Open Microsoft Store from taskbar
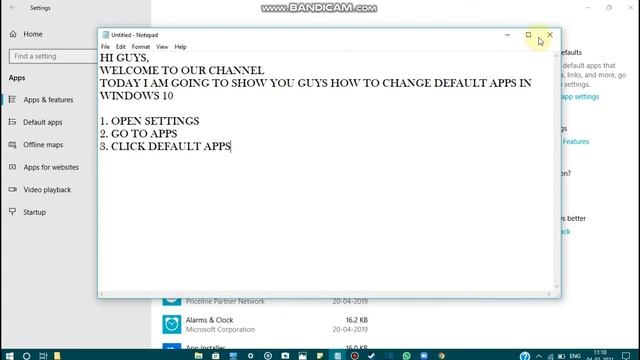The height and width of the screenshot is (360, 640). (216, 356)
